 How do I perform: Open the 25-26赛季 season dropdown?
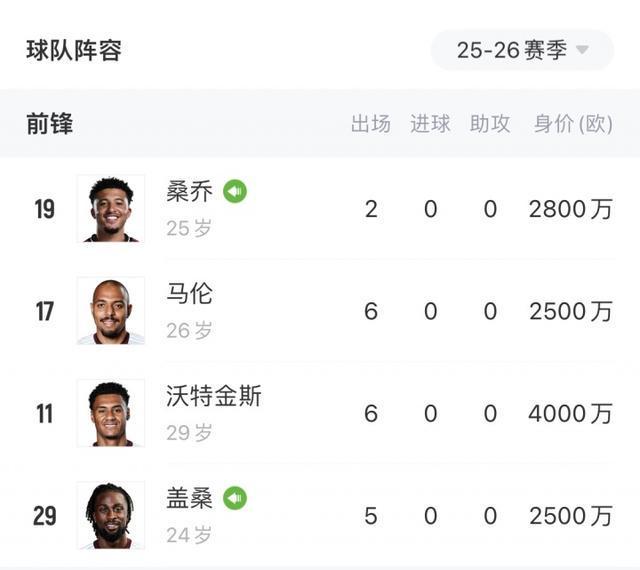522,50
